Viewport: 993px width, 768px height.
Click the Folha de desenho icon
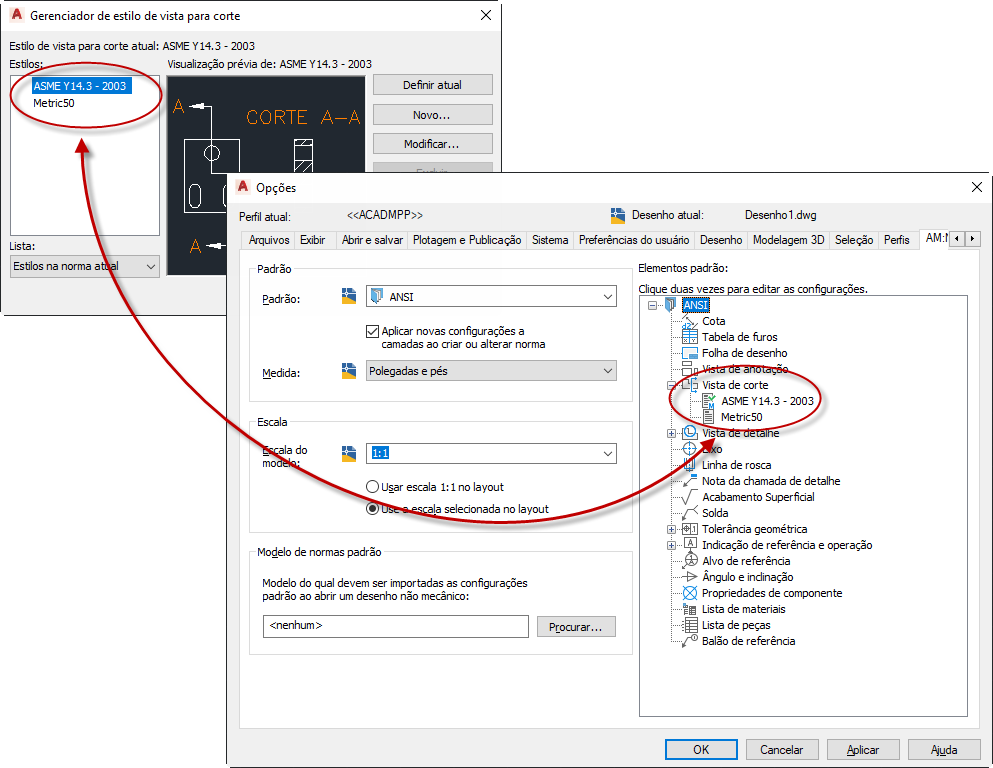689,353
